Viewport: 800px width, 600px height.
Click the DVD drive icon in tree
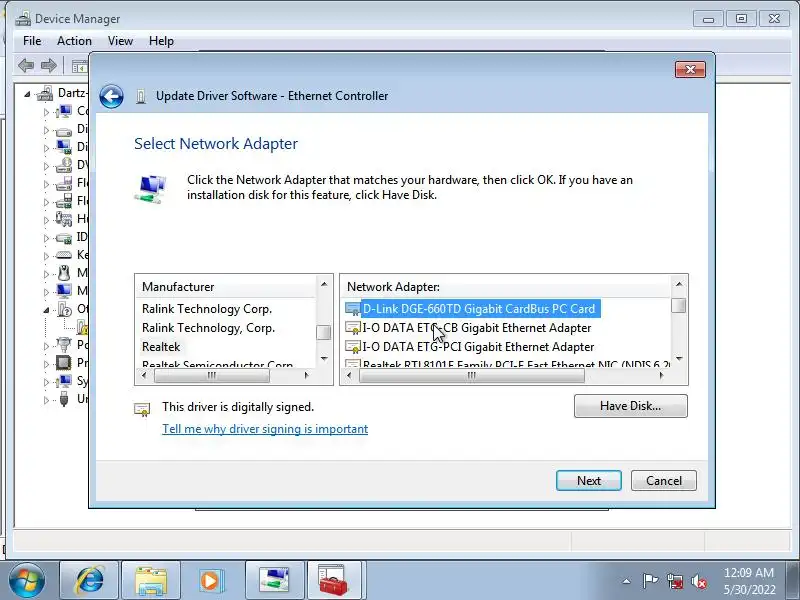coord(64,165)
